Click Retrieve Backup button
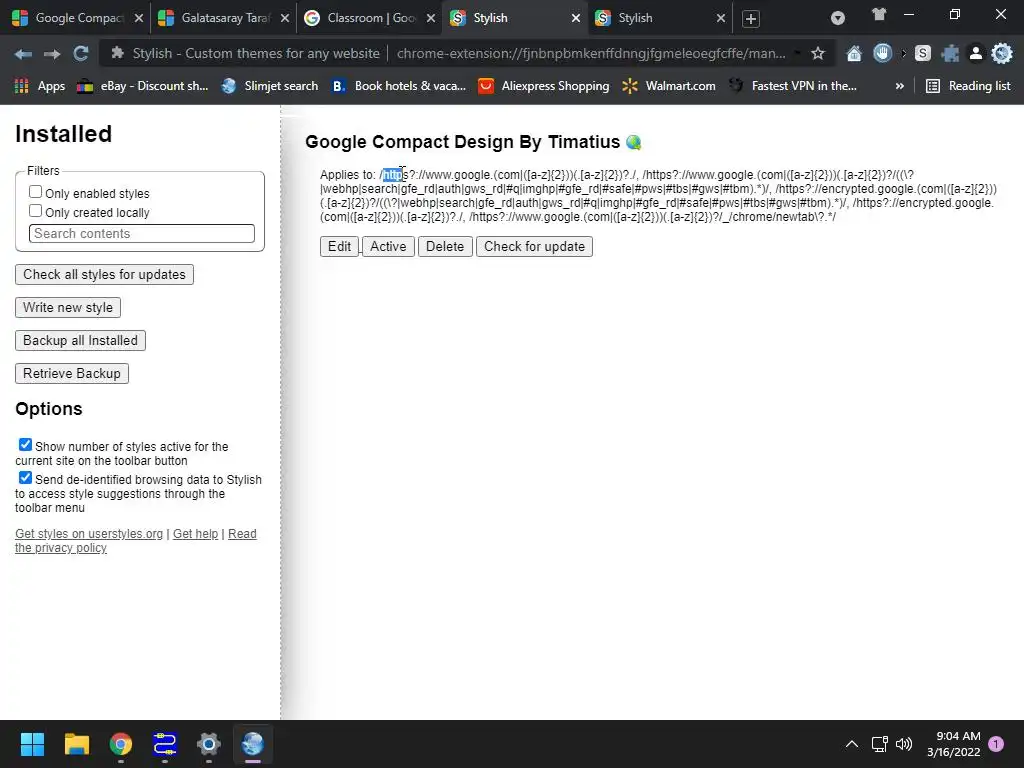This screenshot has height=768, width=1024. 72,374
